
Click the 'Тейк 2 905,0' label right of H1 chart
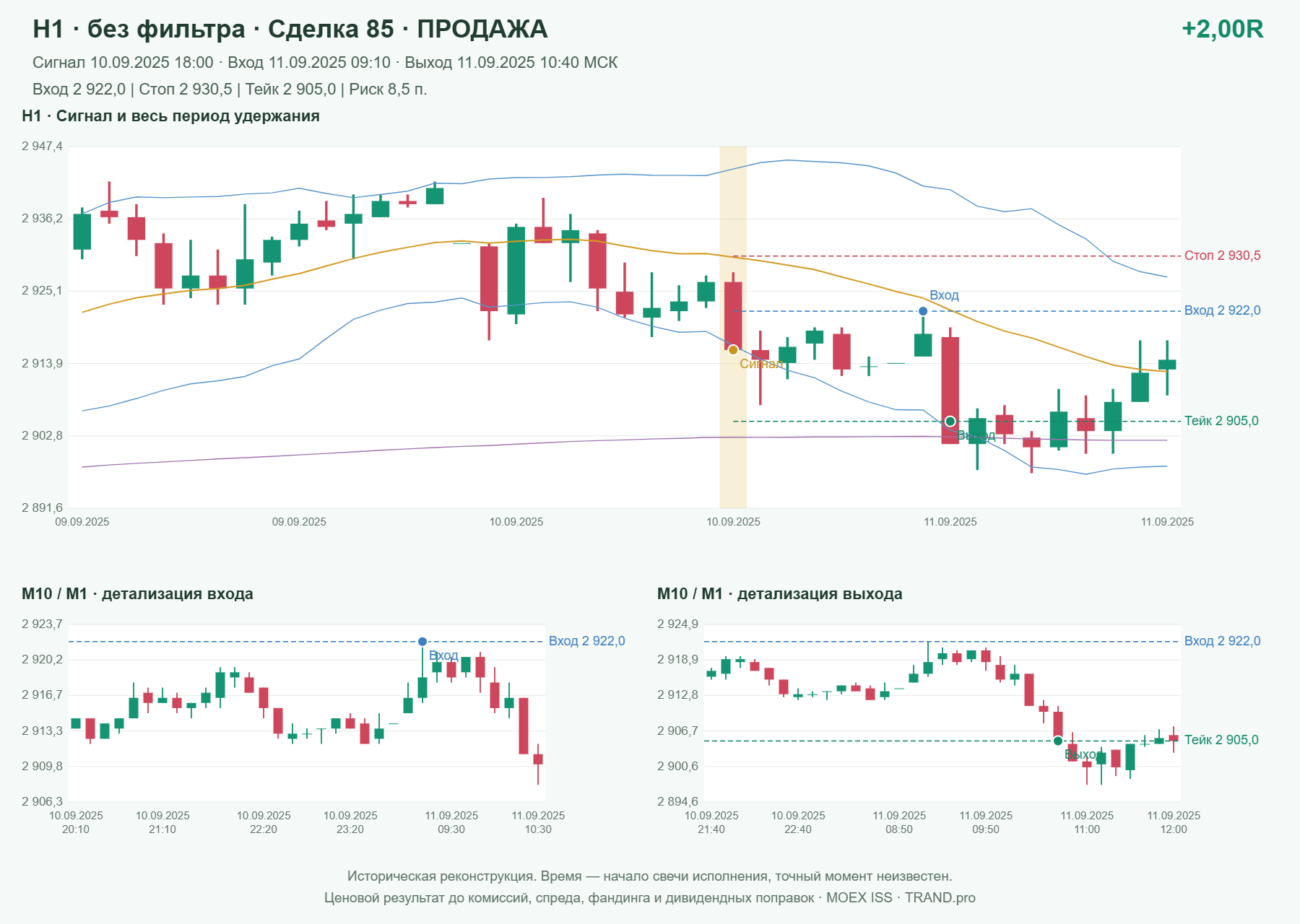1221,421
